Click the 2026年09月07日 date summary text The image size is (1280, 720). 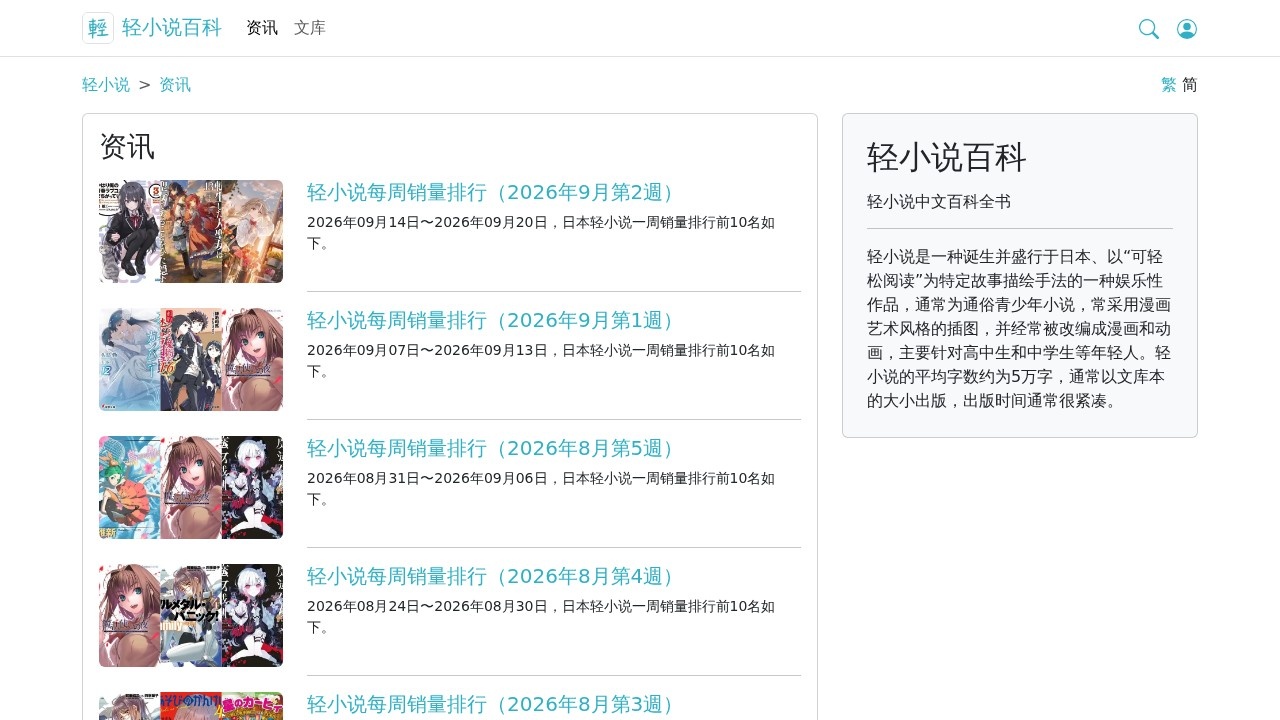tap(541, 361)
